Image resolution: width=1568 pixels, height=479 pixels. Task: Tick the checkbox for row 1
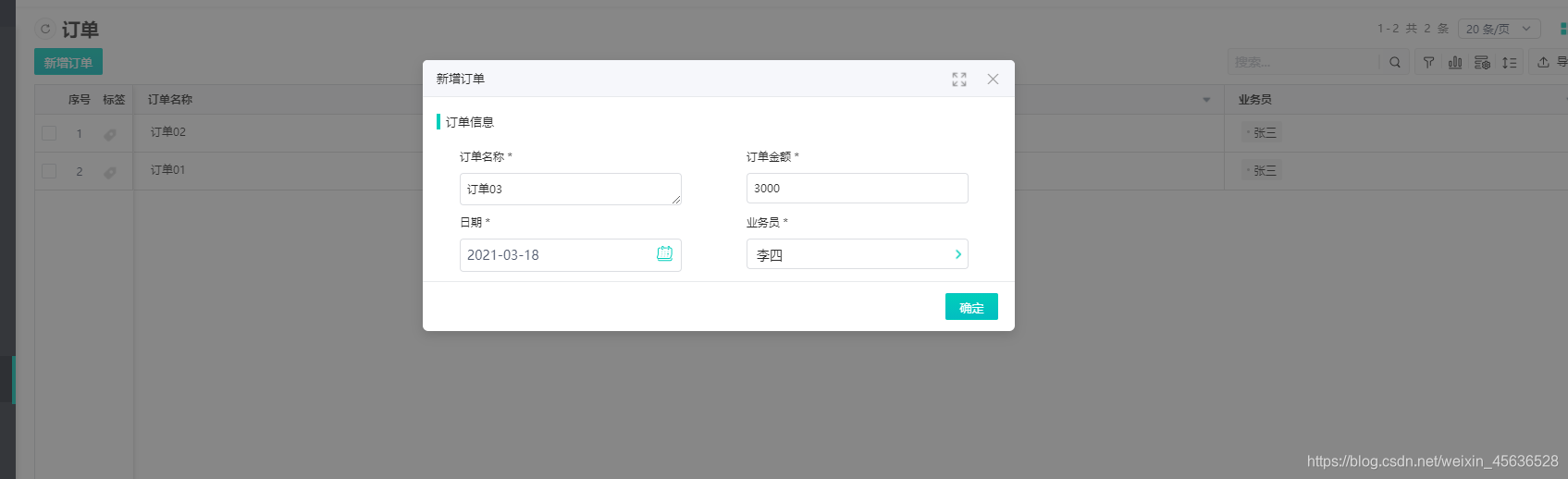[x=49, y=133]
